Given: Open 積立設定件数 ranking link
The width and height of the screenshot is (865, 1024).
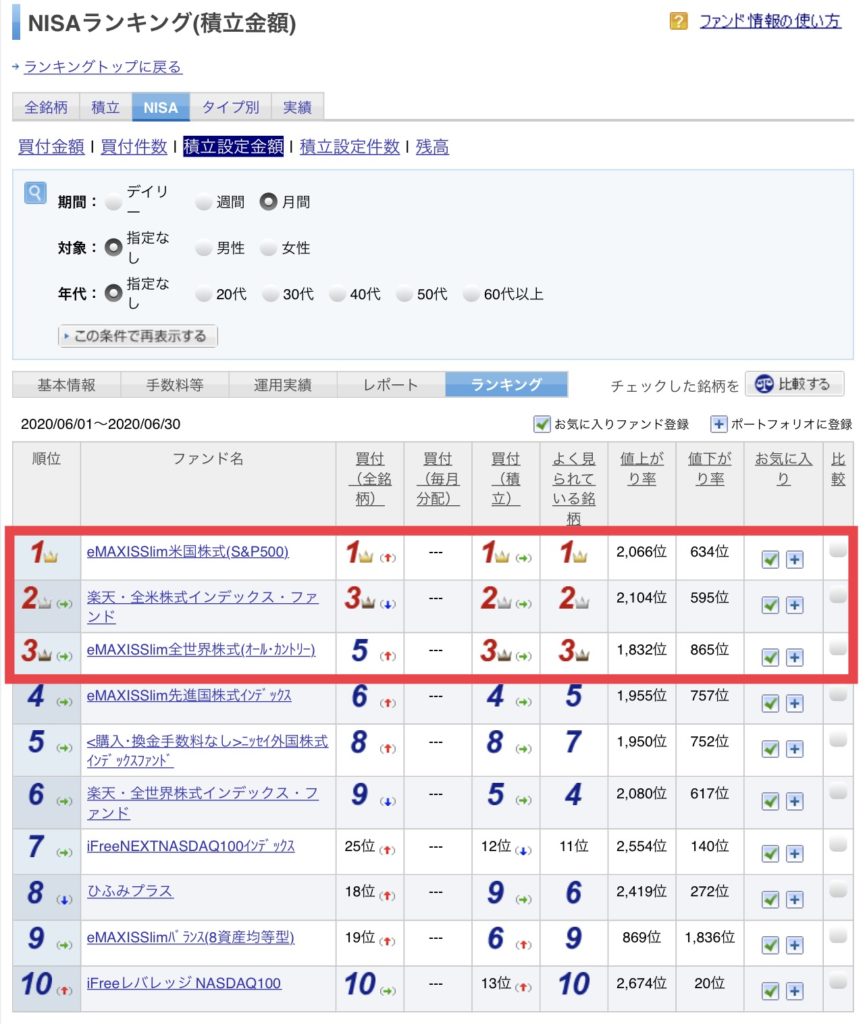Looking at the screenshot, I should (349, 146).
